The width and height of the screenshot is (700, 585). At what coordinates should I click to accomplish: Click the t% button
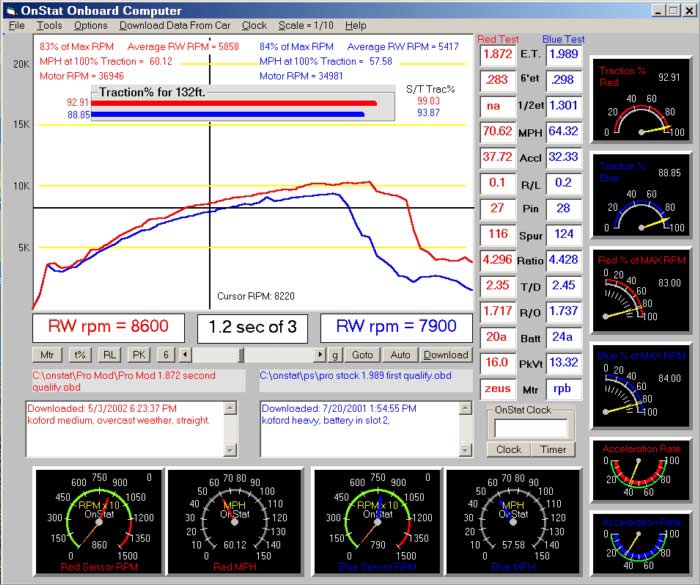[x=80, y=355]
